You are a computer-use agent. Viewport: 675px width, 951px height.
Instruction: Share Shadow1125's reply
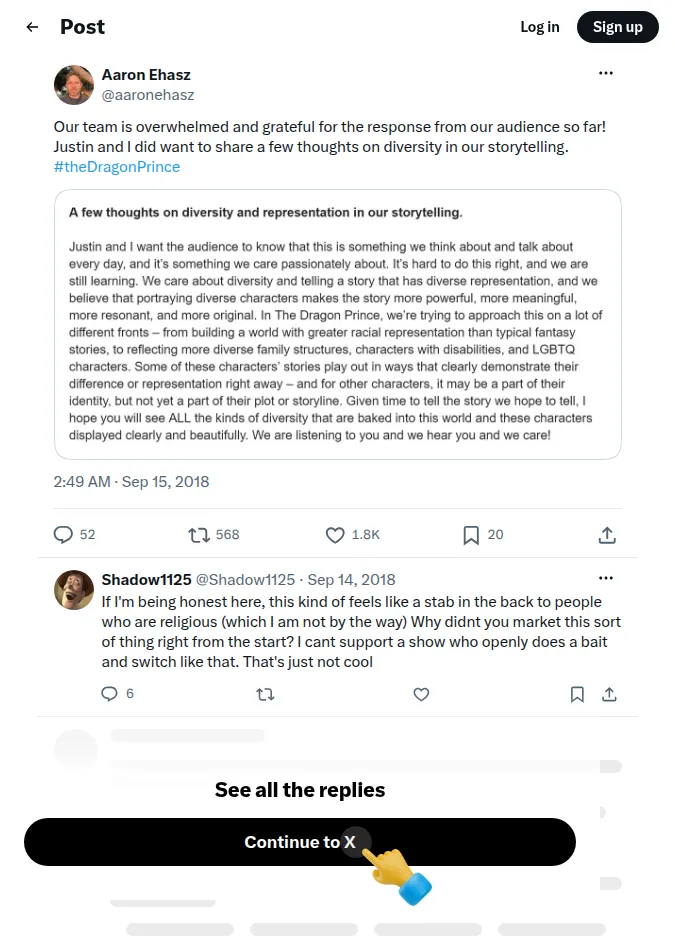[609, 694]
